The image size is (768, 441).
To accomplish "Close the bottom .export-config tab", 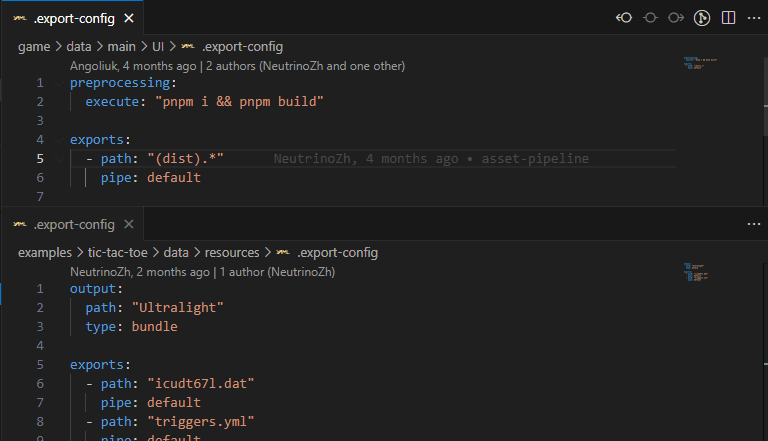I will tap(129, 224).
